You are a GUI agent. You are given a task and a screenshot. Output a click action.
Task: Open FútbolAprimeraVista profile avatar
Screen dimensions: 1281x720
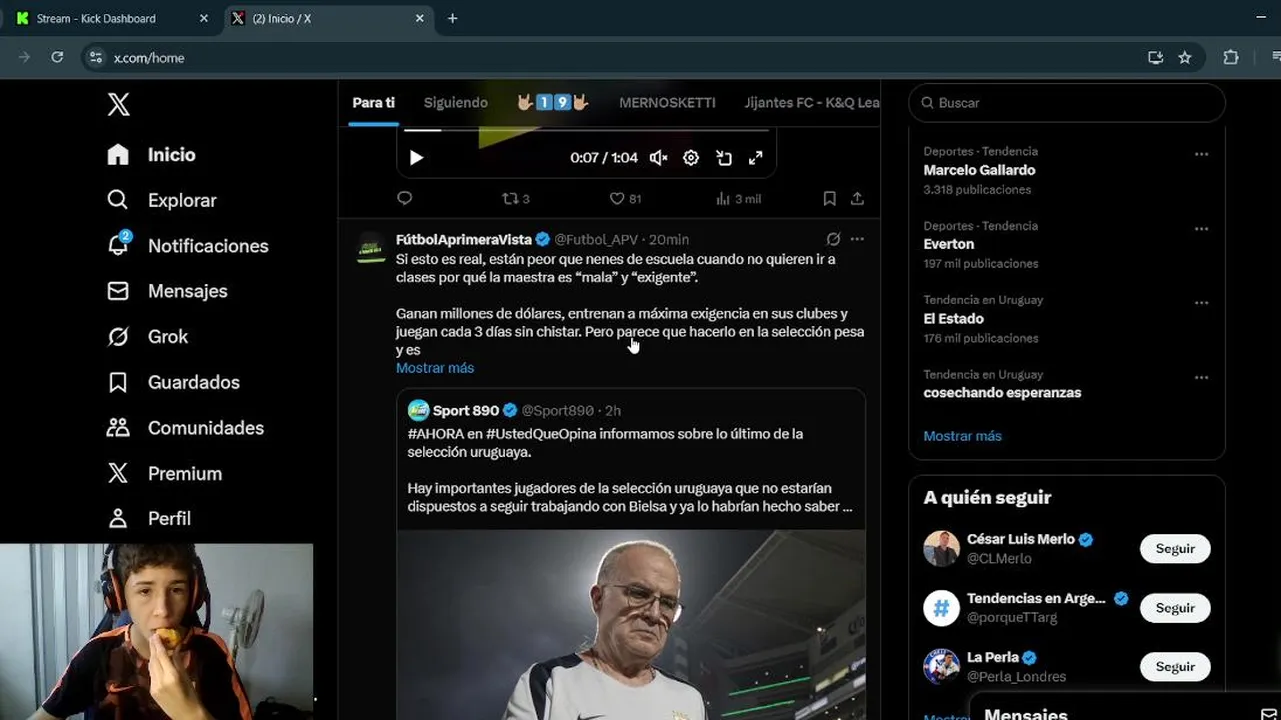coord(371,249)
